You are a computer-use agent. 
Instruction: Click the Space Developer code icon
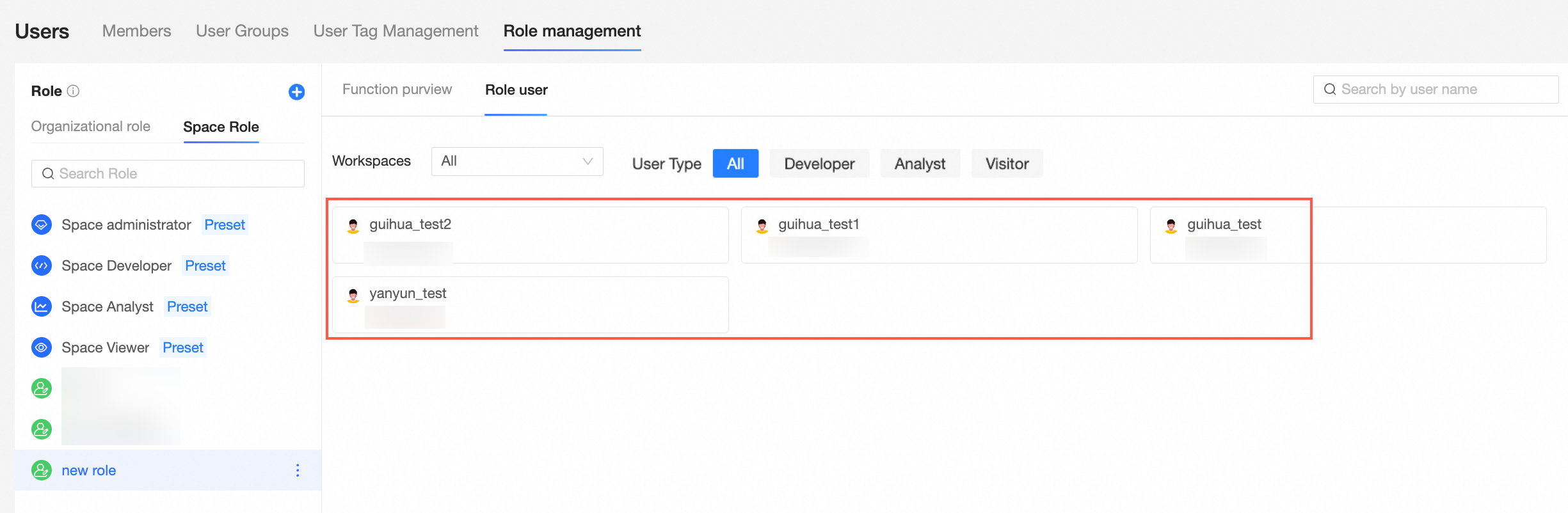(42, 265)
